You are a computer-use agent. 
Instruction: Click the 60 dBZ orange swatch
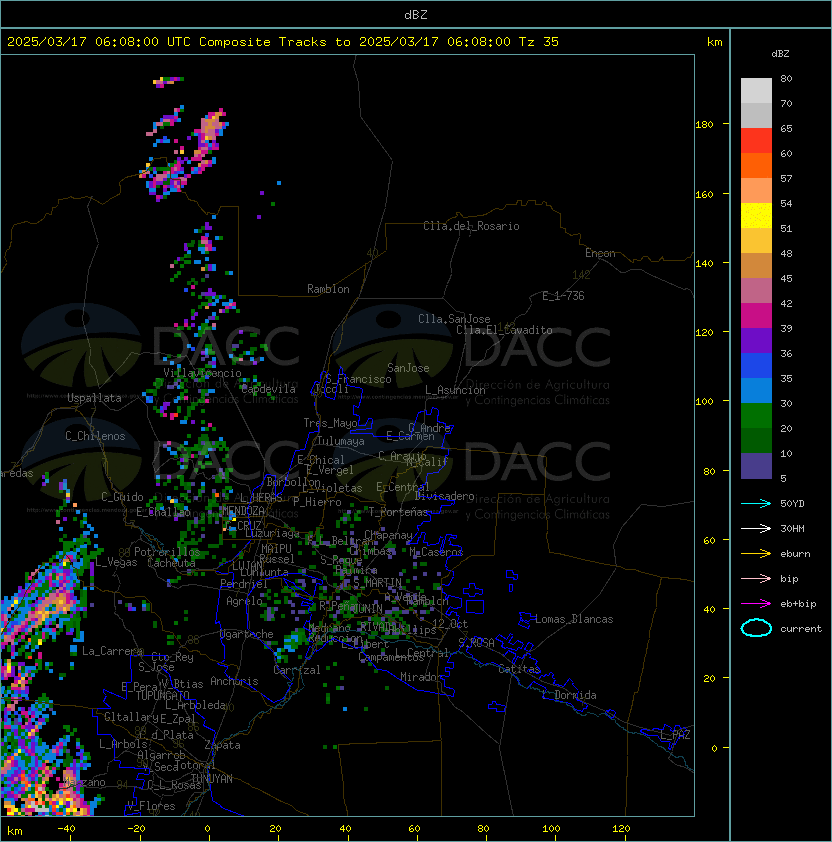pos(756,165)
